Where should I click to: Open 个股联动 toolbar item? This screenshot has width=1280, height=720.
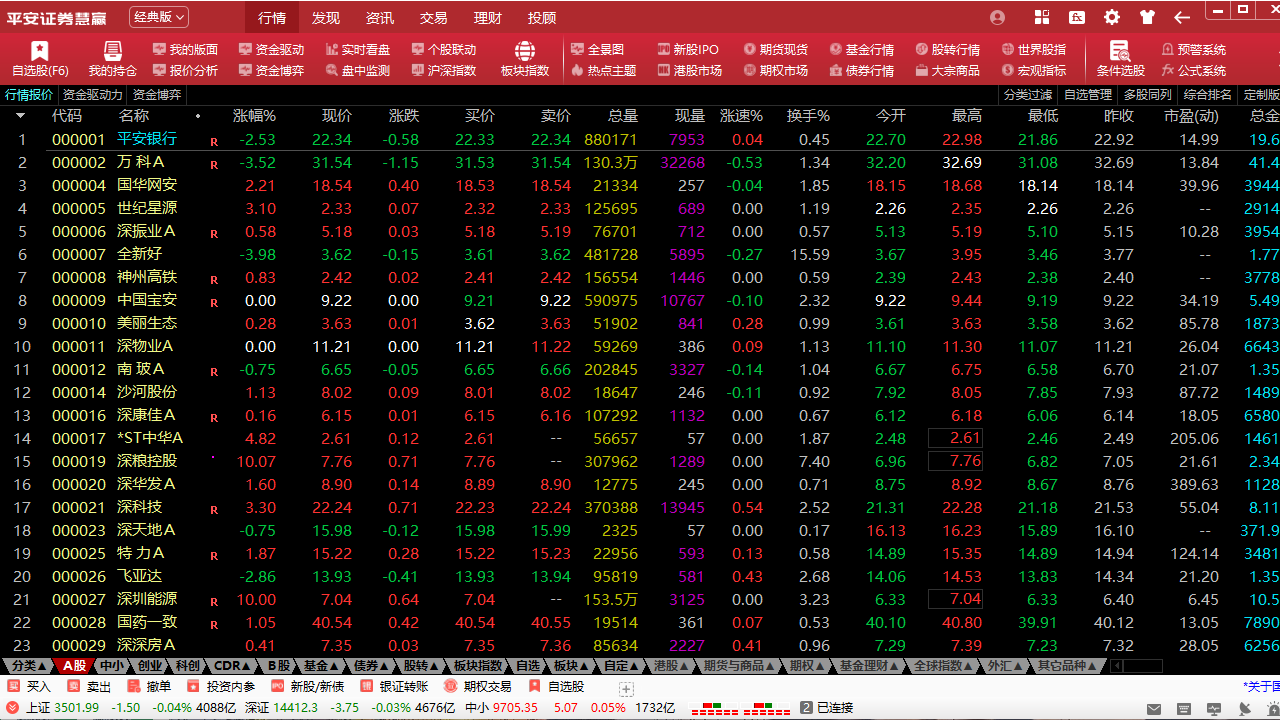point(443,49)
